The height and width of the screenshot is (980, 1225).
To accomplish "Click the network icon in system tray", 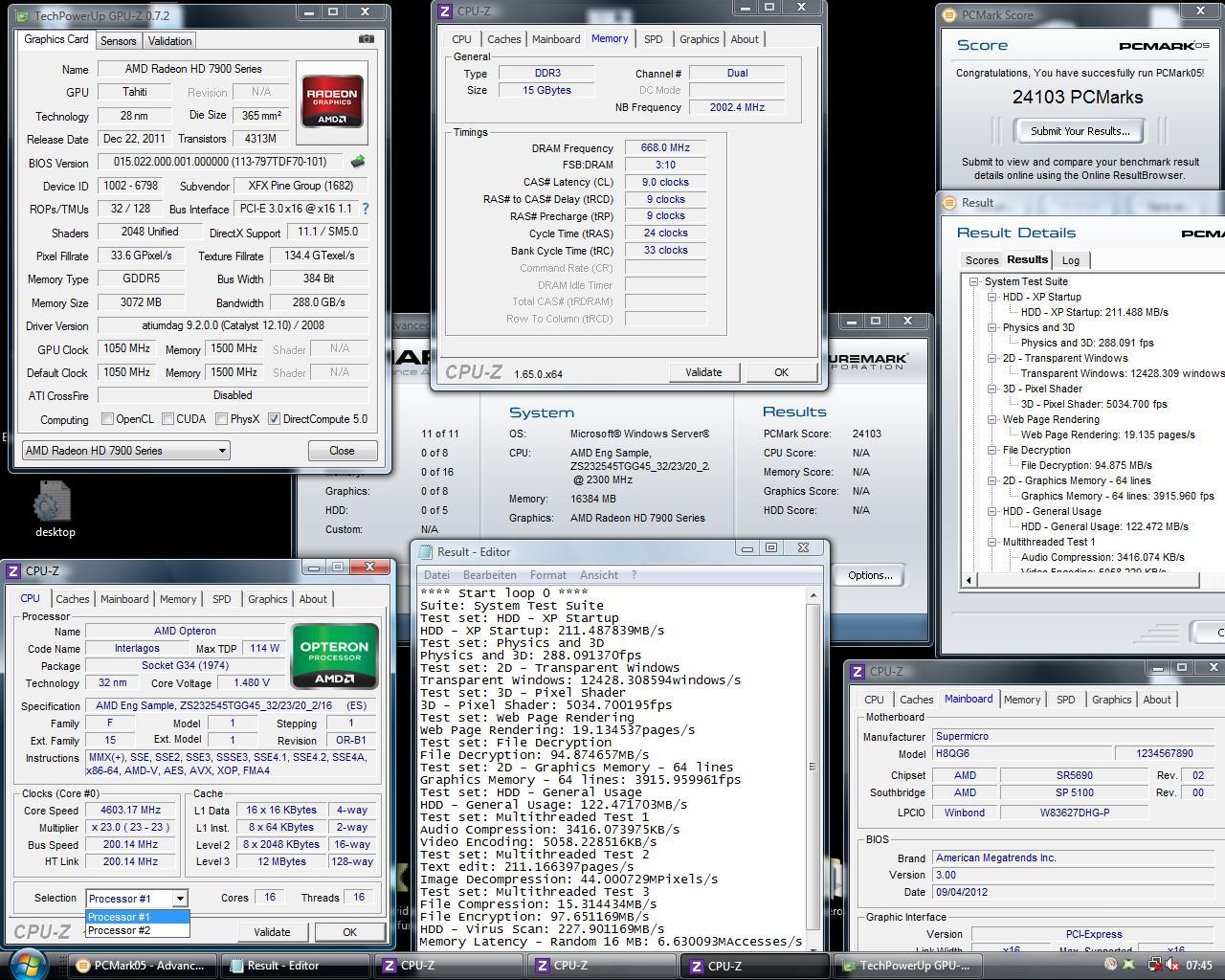I will coord(1155,965).
